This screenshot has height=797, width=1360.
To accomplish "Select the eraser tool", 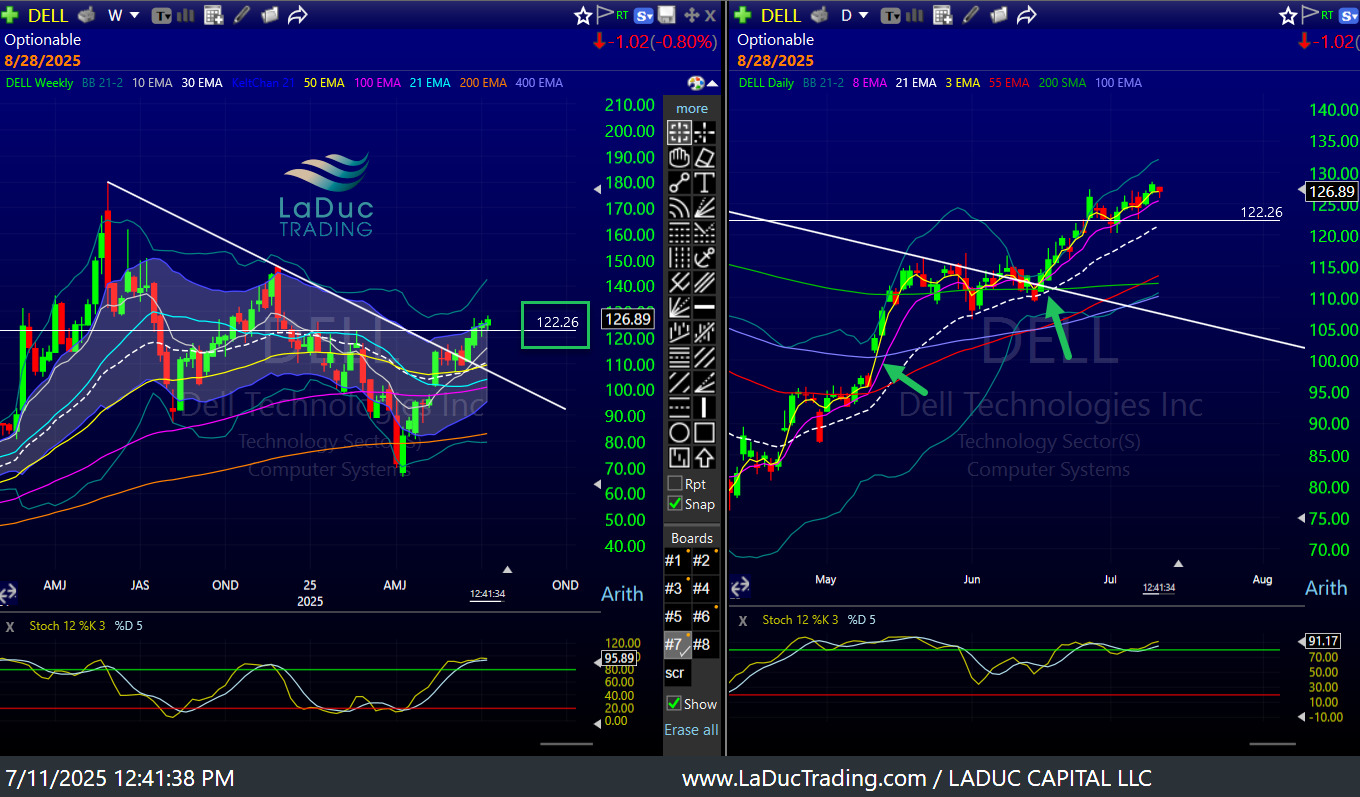I will 704,157.
